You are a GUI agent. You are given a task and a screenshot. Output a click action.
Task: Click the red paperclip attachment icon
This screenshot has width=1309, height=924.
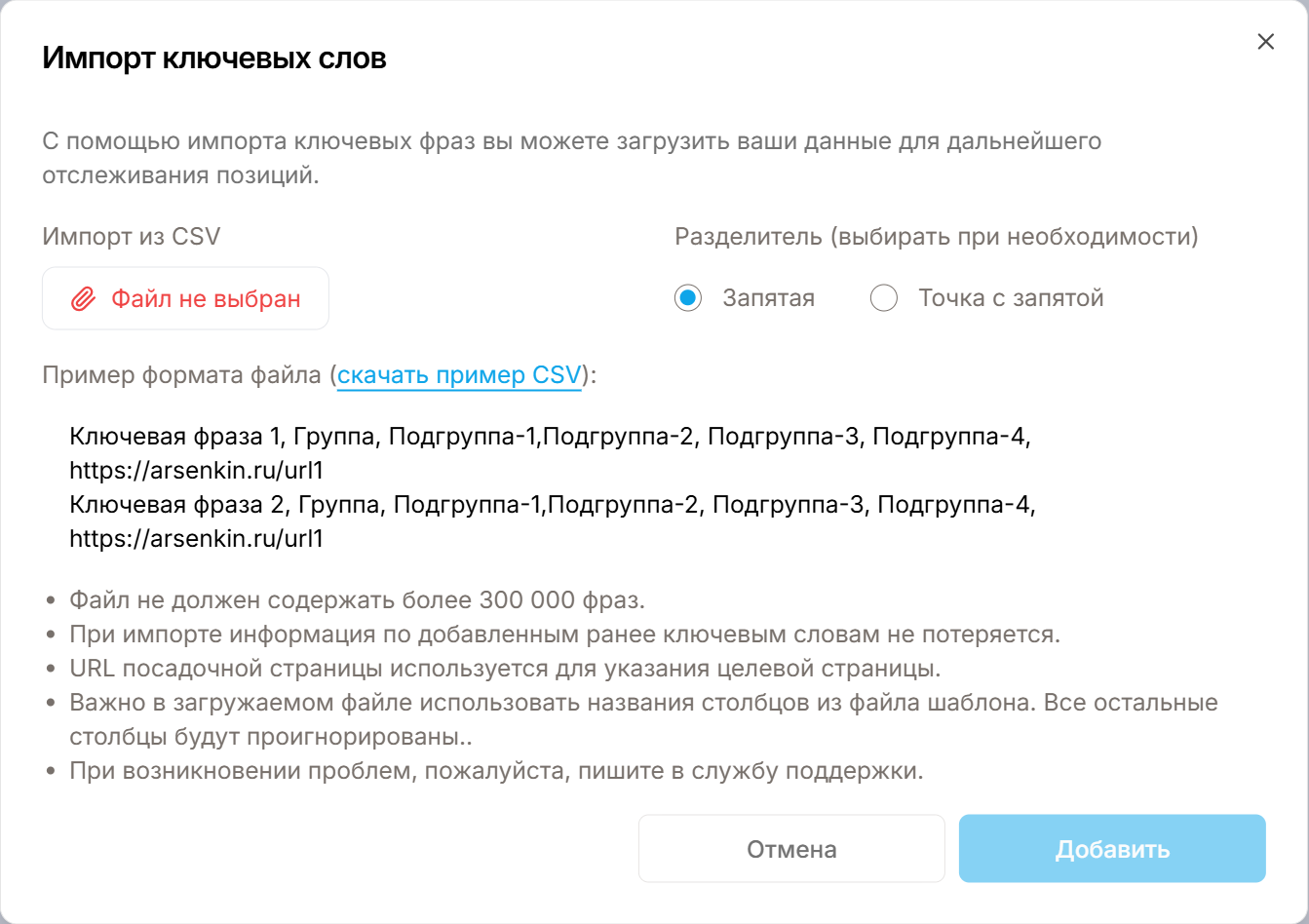click(x=84, y=299)
